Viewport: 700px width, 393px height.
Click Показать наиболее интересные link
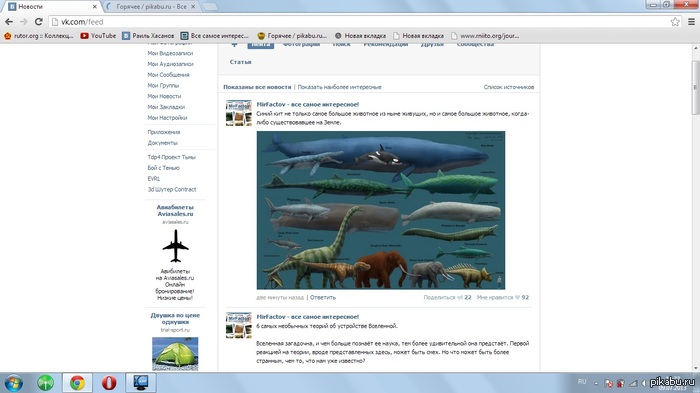[x=339, y=87]
